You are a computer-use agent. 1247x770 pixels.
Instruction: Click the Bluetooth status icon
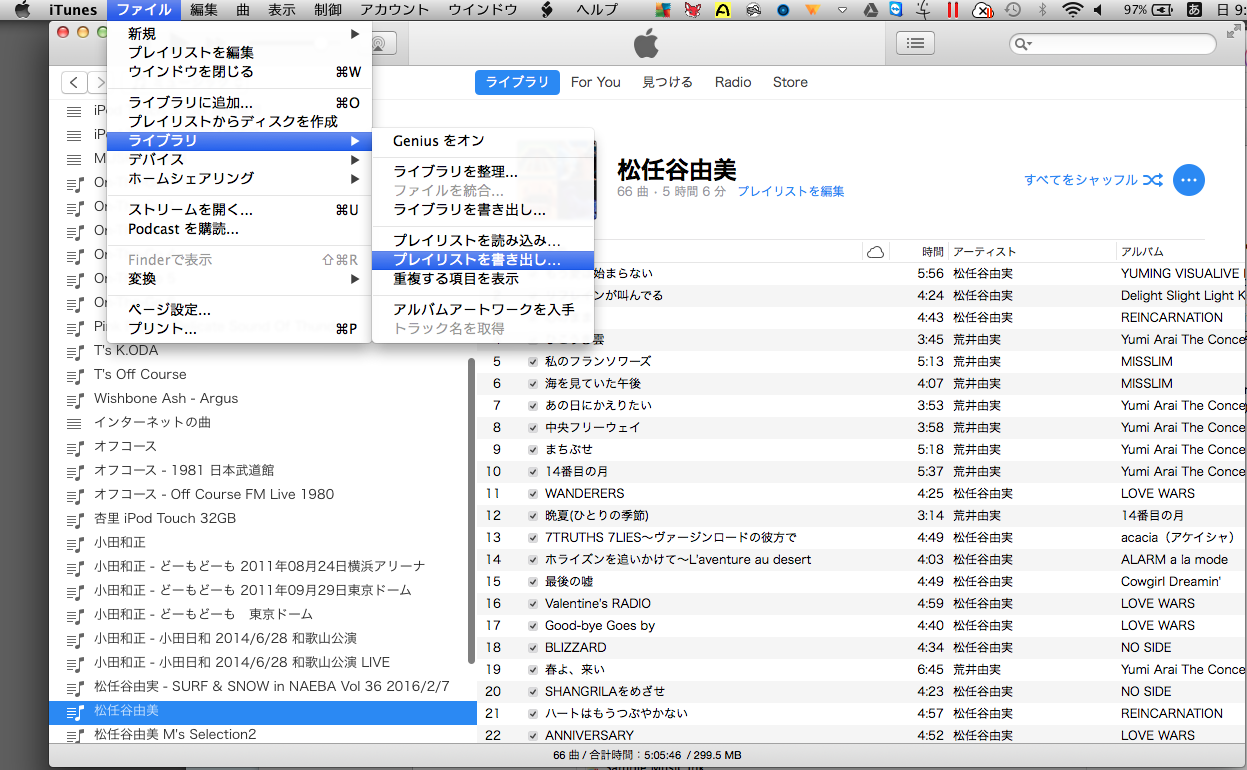click(x=1042, y=10)
